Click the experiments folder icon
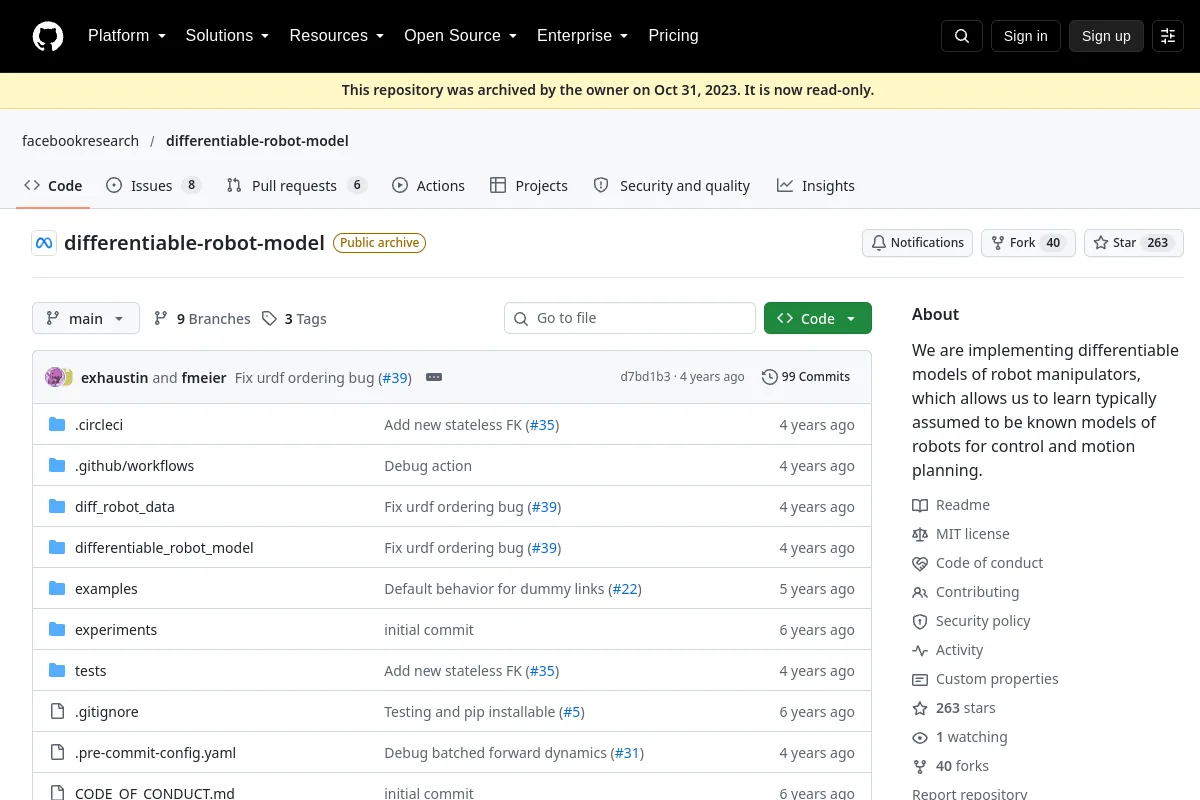This screenshot has height=800, width=1200. tap(57, 630)
